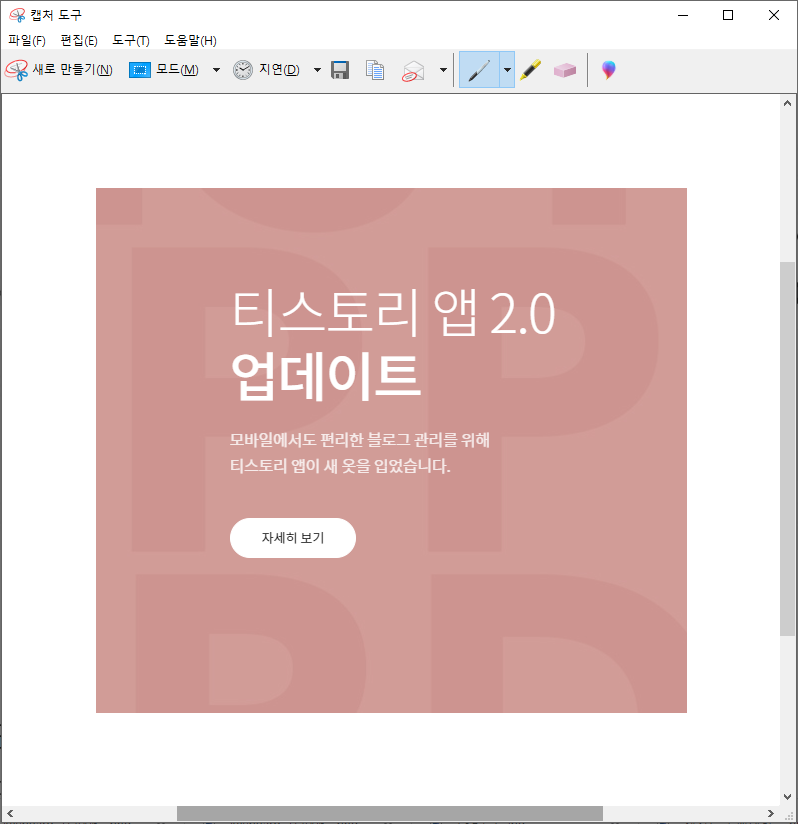Select the rectangular Mode icon
798x824 pixels.
coord(140,70)
